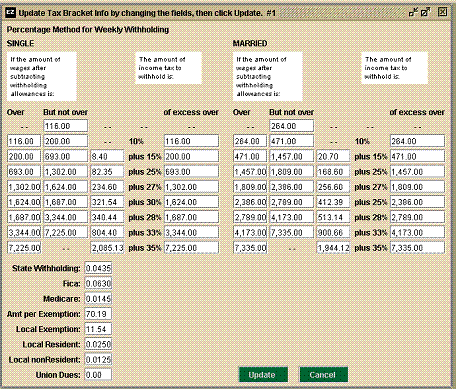Click Married 'But not over' field showing 1,809.00
The image size is (456, 389).
pyautogui.click(x=291, y=172)
